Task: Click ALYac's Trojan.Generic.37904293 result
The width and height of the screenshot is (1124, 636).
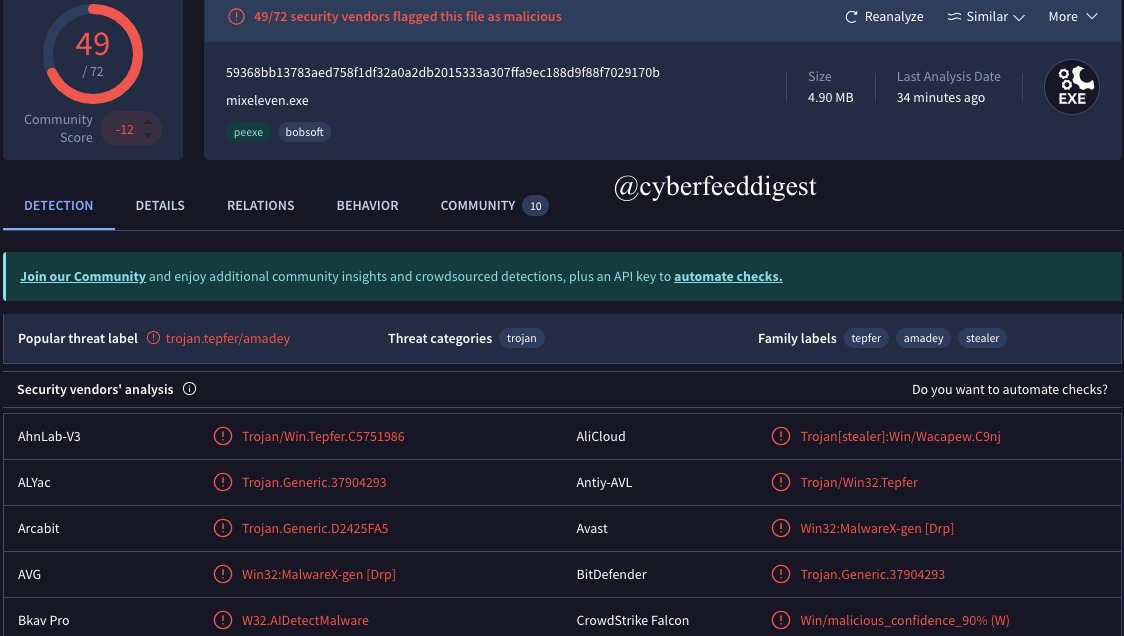Action: click(x=314, y=483)
